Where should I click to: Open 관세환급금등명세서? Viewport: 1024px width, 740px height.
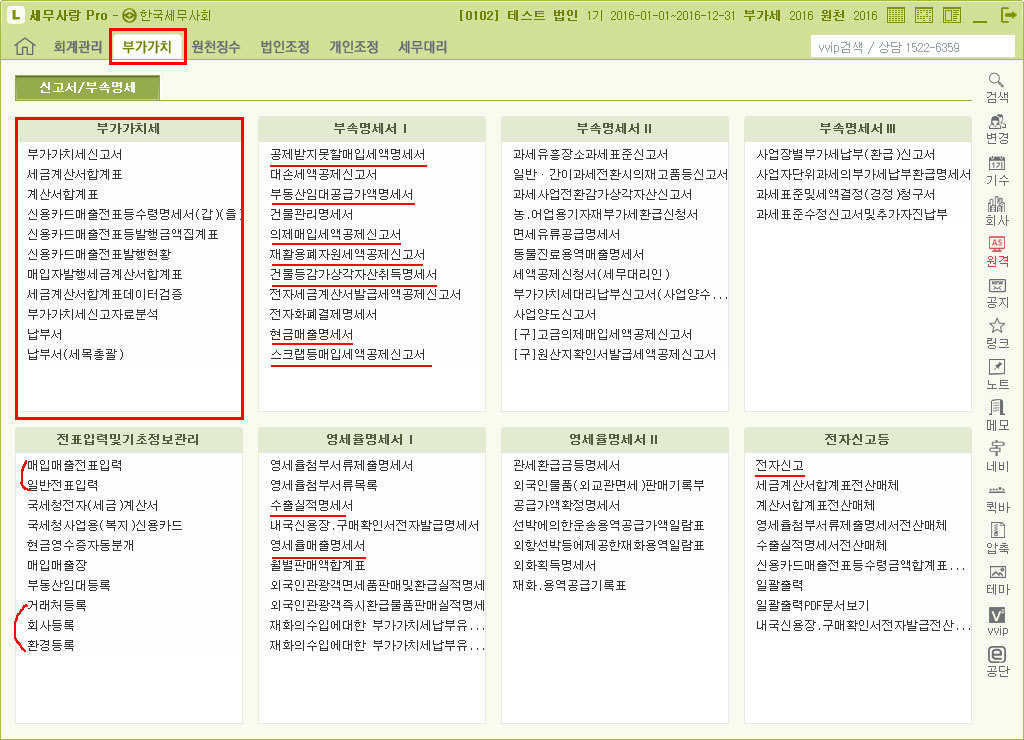pyautogui.click(x=566, y=466)
